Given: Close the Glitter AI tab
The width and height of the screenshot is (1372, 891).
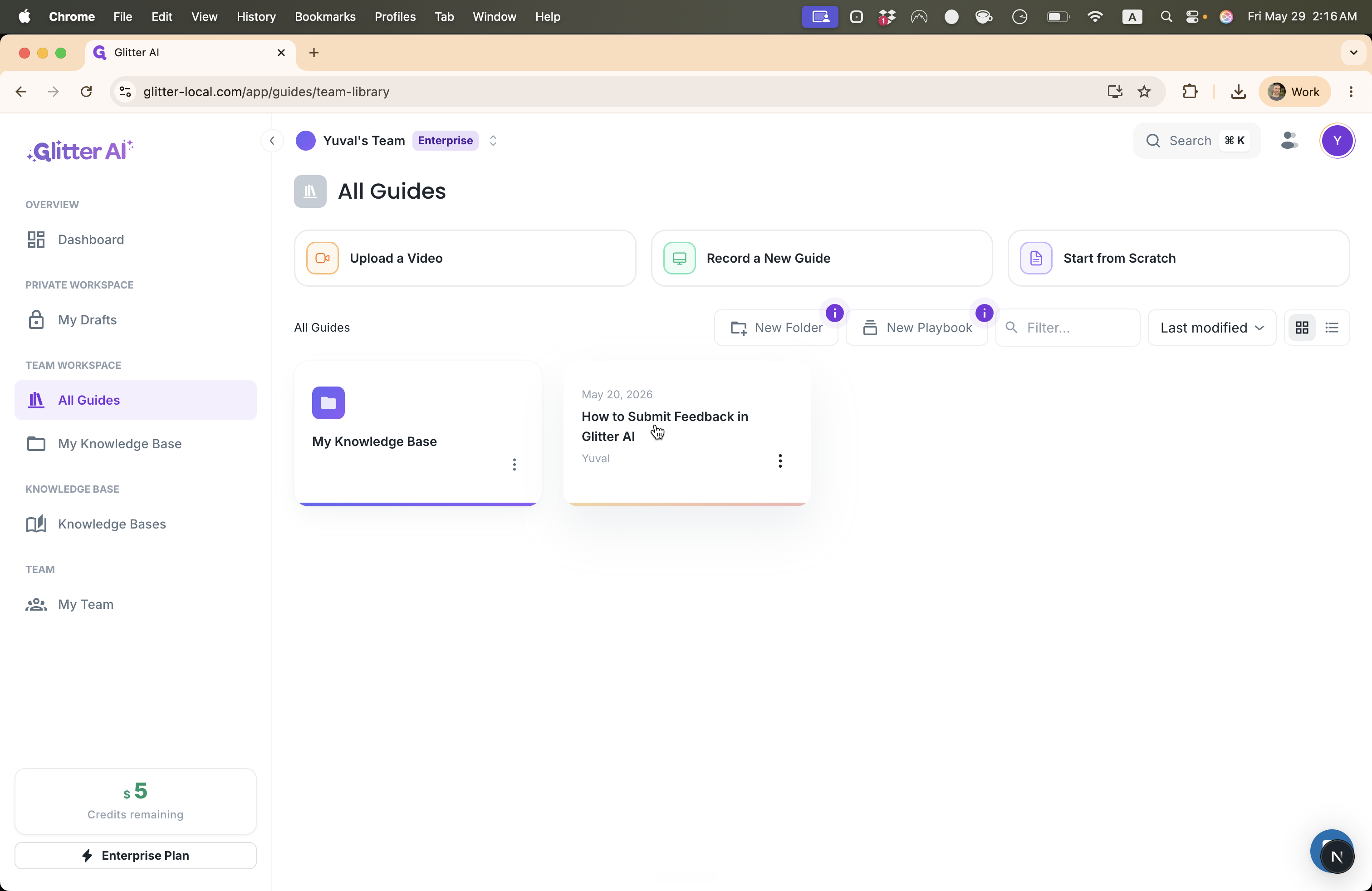Looking at the screenshot, I should 281,53.
